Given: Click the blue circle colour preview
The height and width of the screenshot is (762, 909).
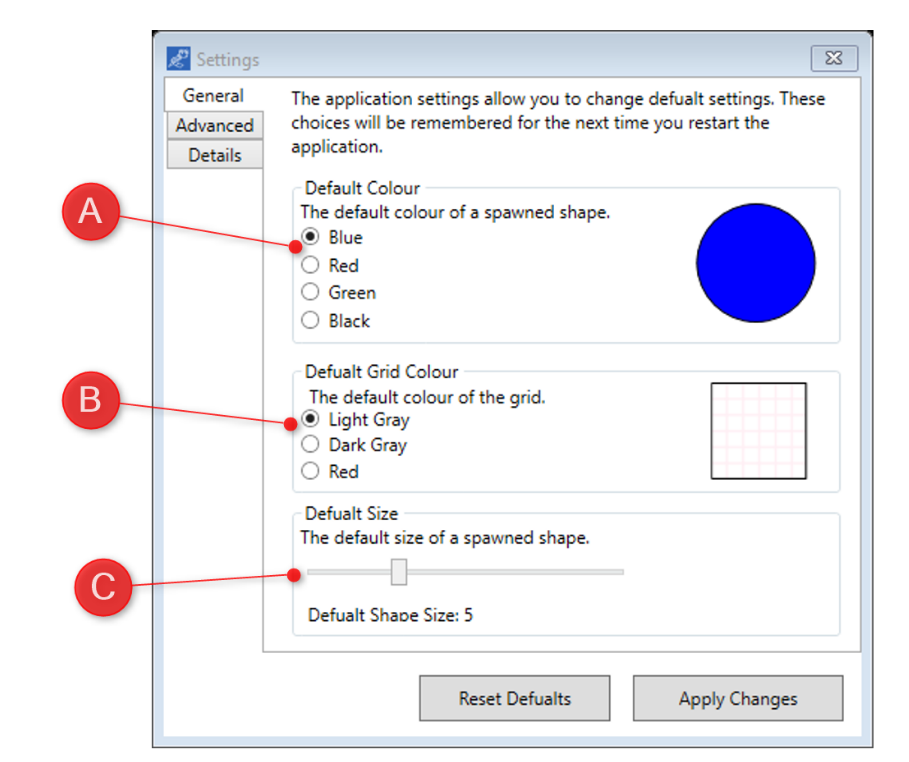Looking at the screenshot, I should click(x=755, y=263).
